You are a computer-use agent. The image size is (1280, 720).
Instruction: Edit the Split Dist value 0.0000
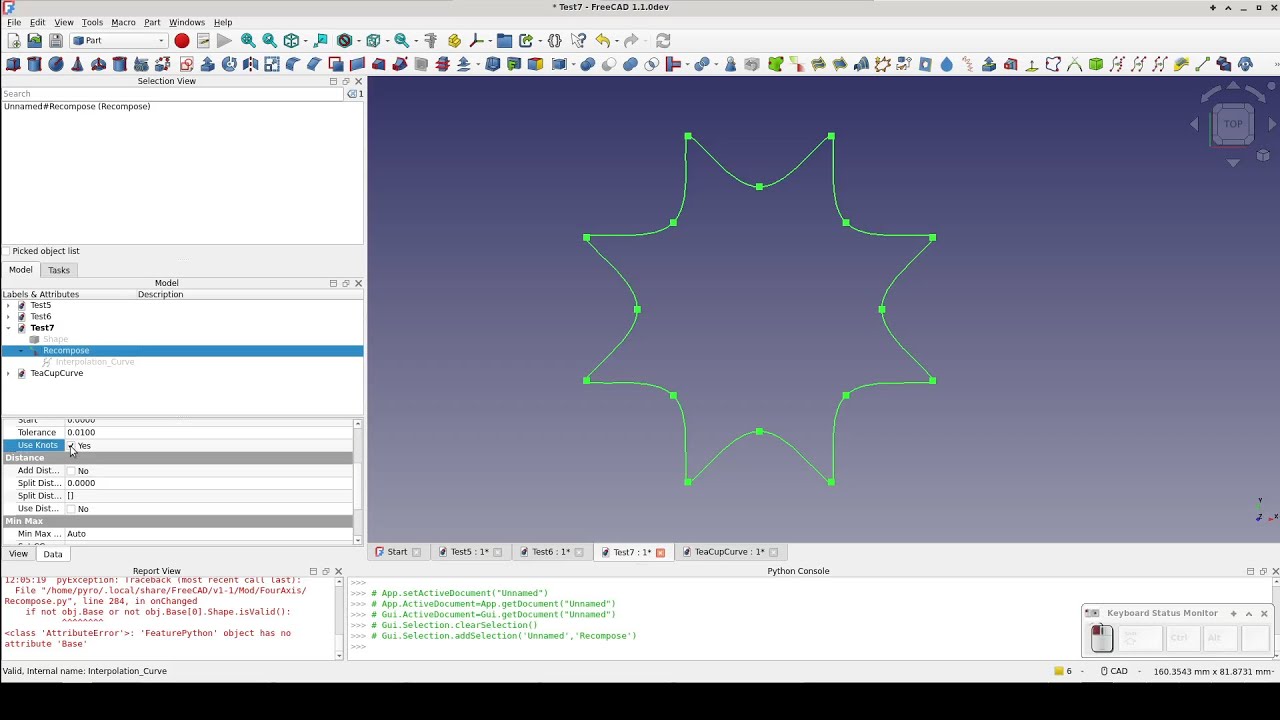click(x=208, y=483)
